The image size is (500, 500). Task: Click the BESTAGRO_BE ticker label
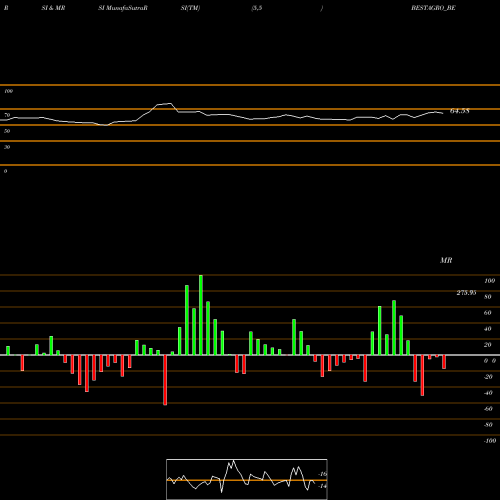click(x=433, y=8)
